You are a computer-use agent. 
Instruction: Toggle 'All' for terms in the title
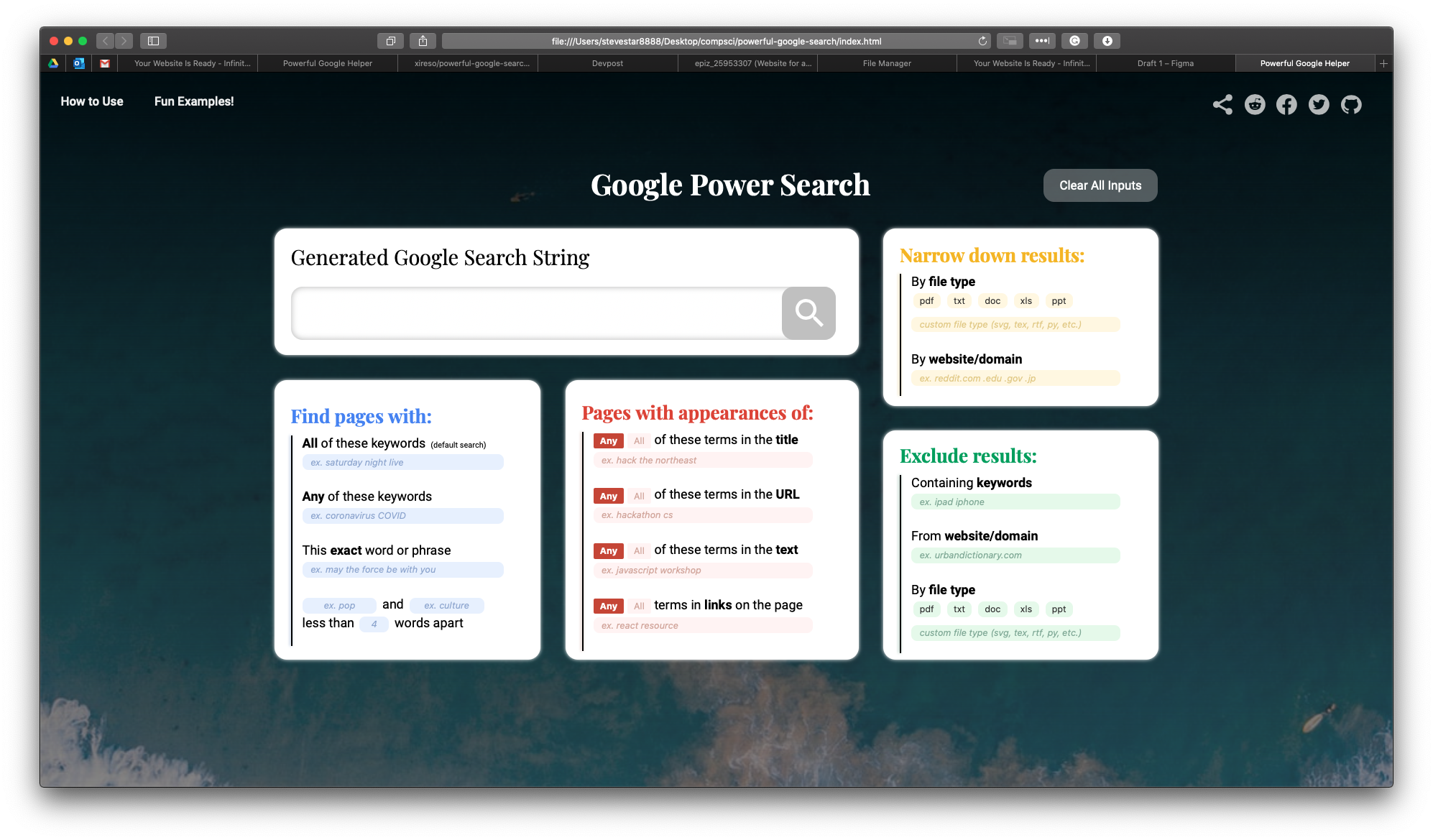click(639, 441)
